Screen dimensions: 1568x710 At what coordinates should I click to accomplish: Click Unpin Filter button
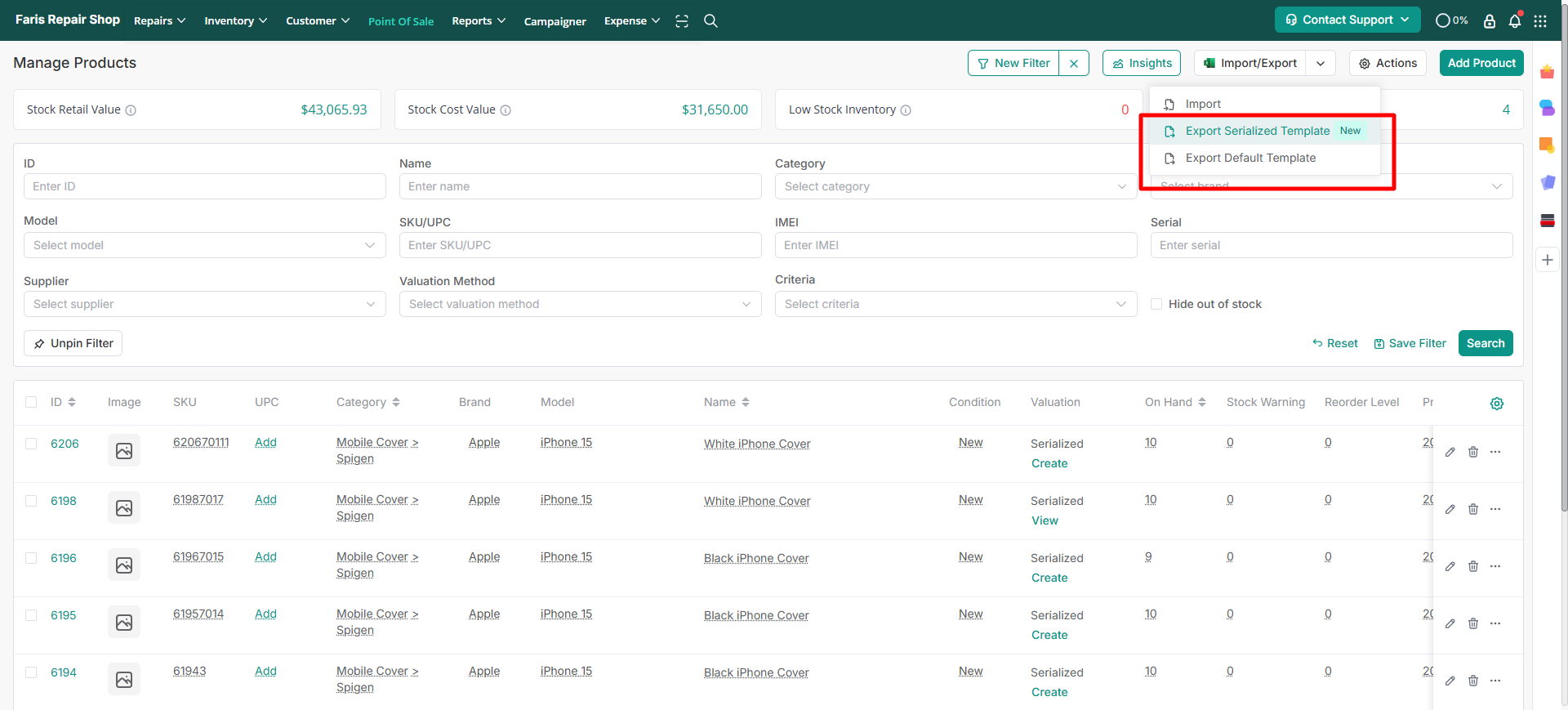click(x=73, y=343)
